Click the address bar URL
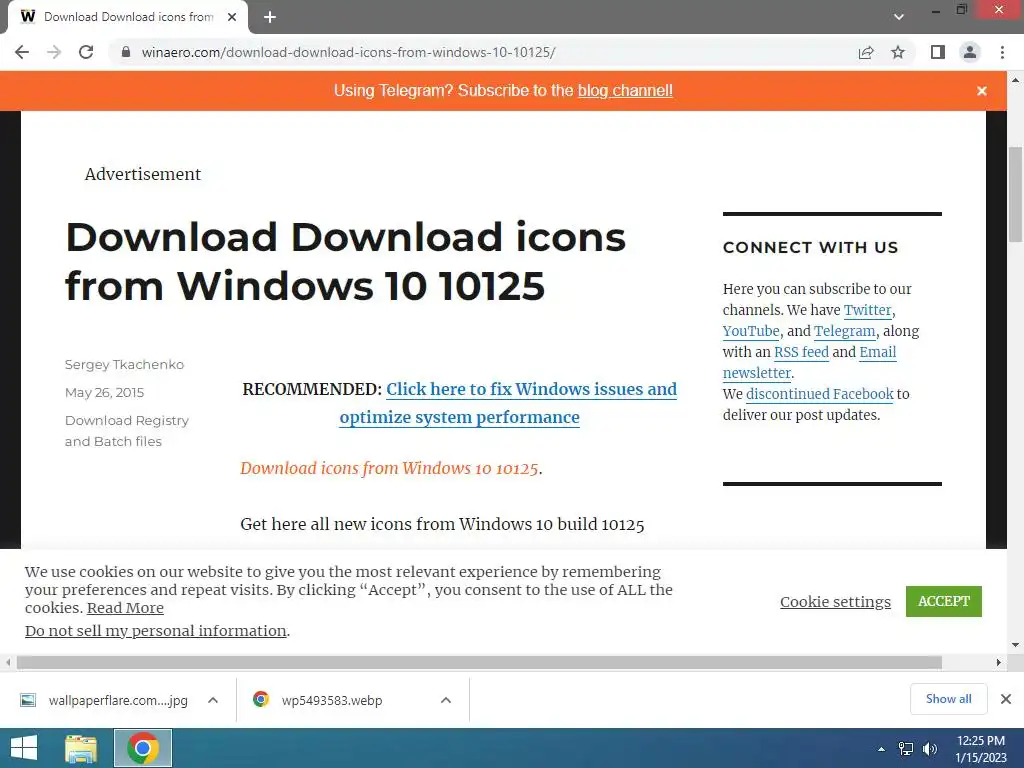Image resolution: width=1024 pixels, height=768 pixels. [349, 52]
